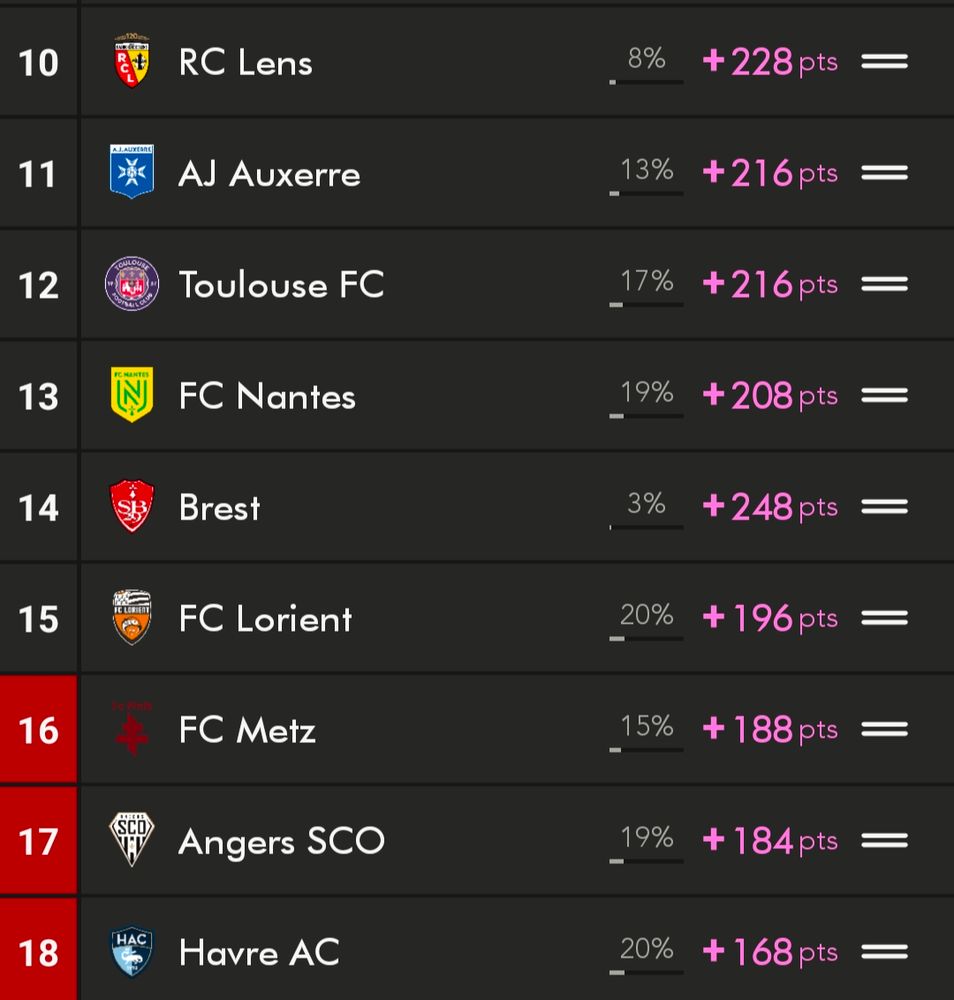The image size is (954, 1000).
Task: Tap the Brest club crest
Action: (132, 506)
